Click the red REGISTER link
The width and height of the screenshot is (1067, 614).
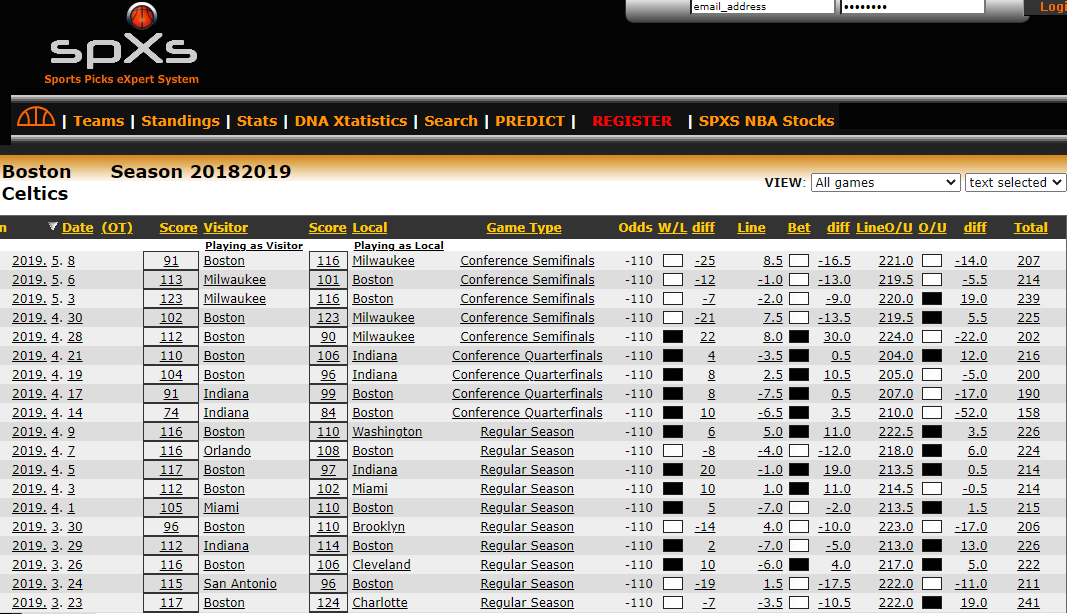[x=632, y=121]
